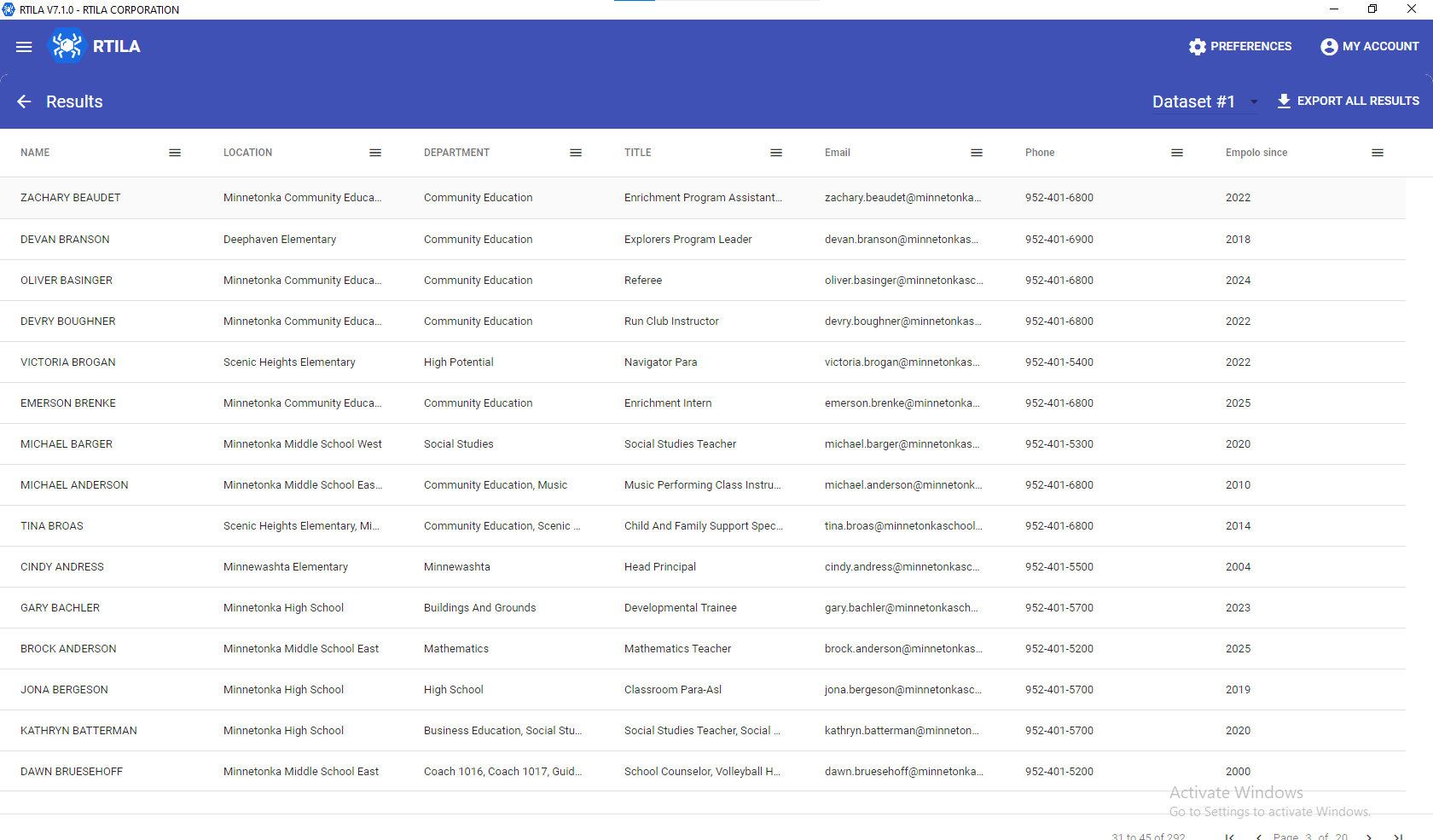The image size is (1433, 840).
Task: Open the LOCATION column menu icon
Action: pos(375,153)
